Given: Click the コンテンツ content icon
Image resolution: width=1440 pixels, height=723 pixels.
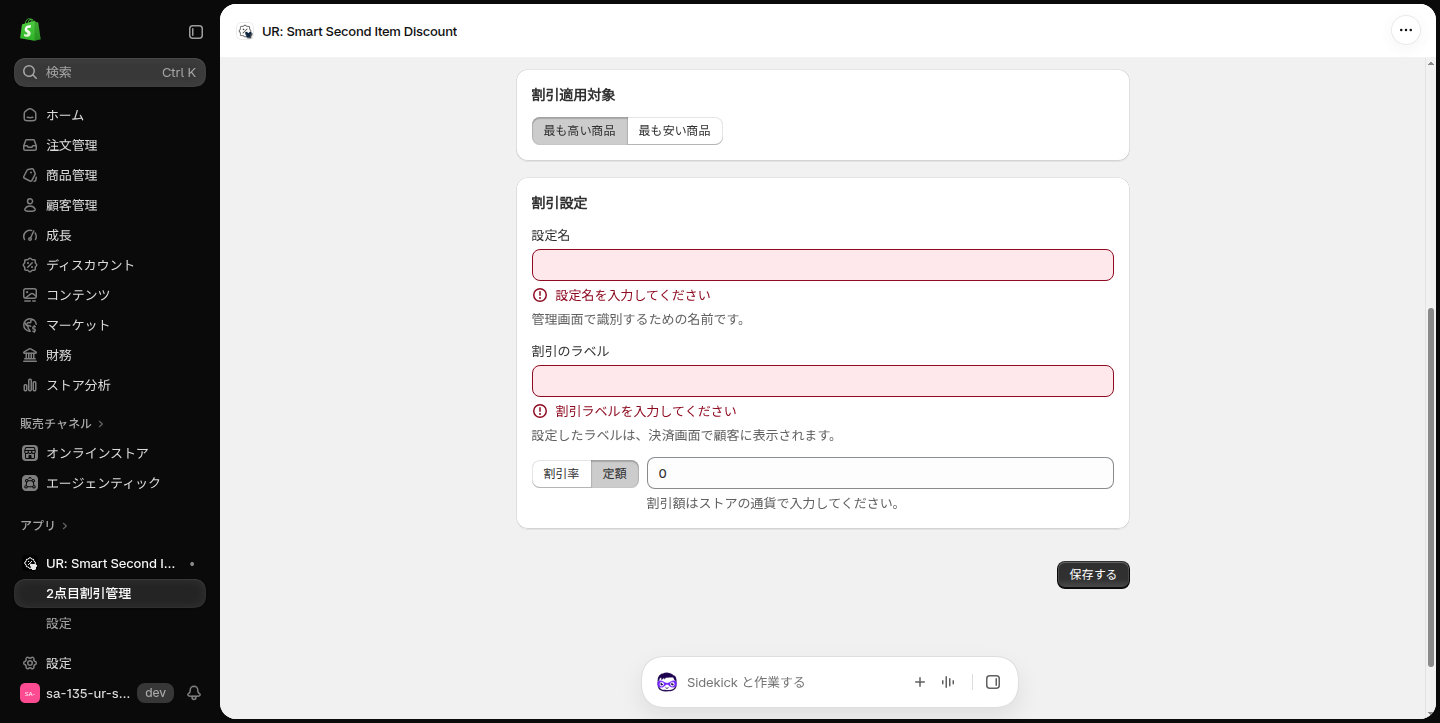Looking at the screenshot, I should coord(30,295).
